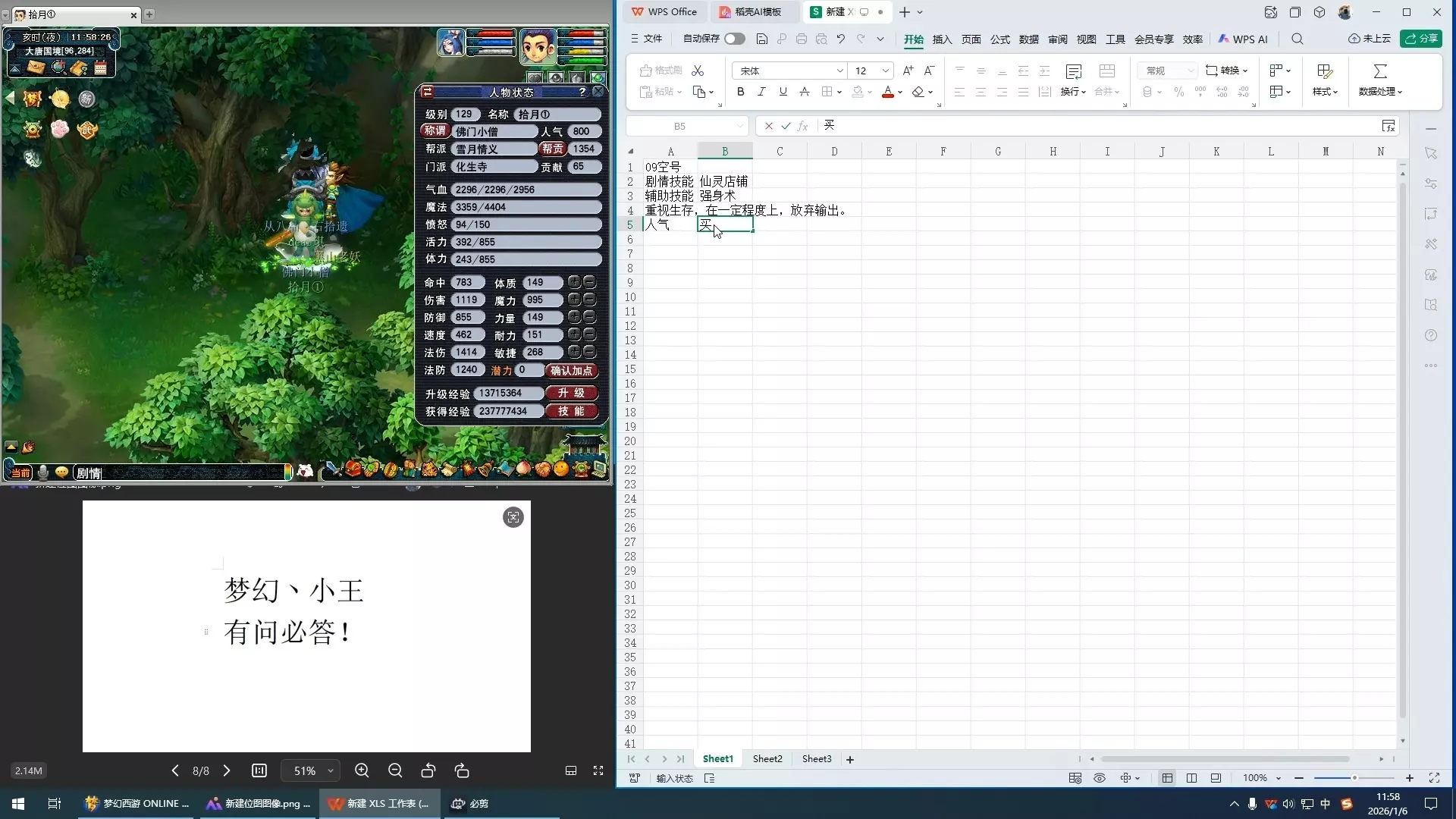Click the underline text icon
This screenshot has width=1456, height=819.
click(783, 92)
